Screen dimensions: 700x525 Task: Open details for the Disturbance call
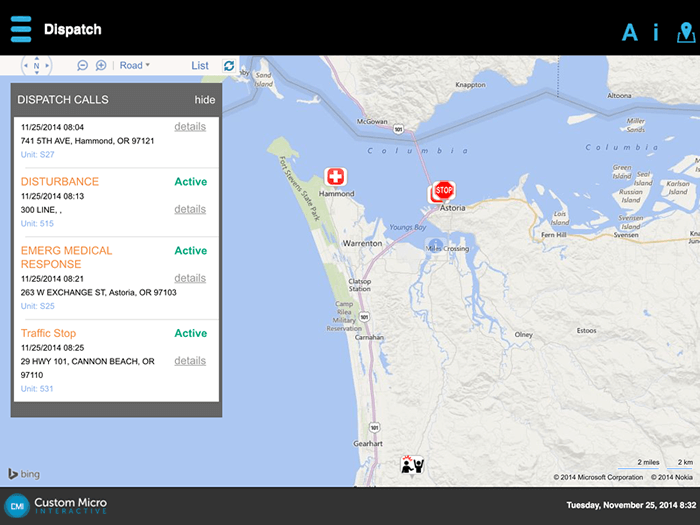pyautogui.click(x=190, y=209)
